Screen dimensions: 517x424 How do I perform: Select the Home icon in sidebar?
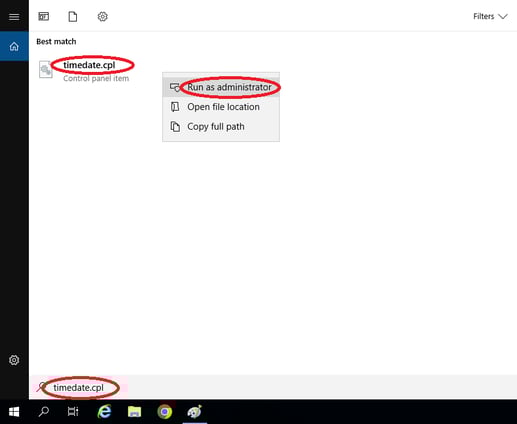14,46
